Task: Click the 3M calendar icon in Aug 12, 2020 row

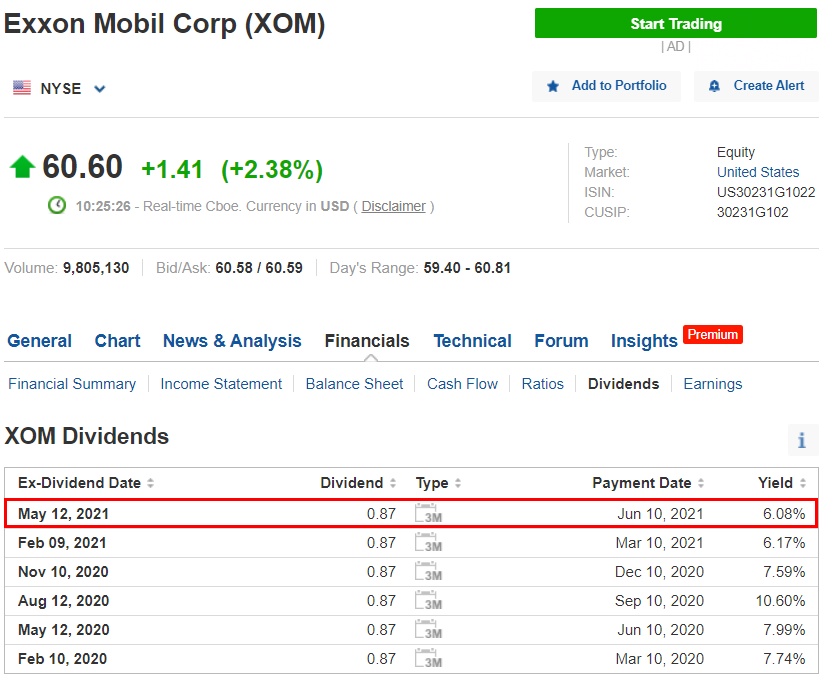Action: 429,601
